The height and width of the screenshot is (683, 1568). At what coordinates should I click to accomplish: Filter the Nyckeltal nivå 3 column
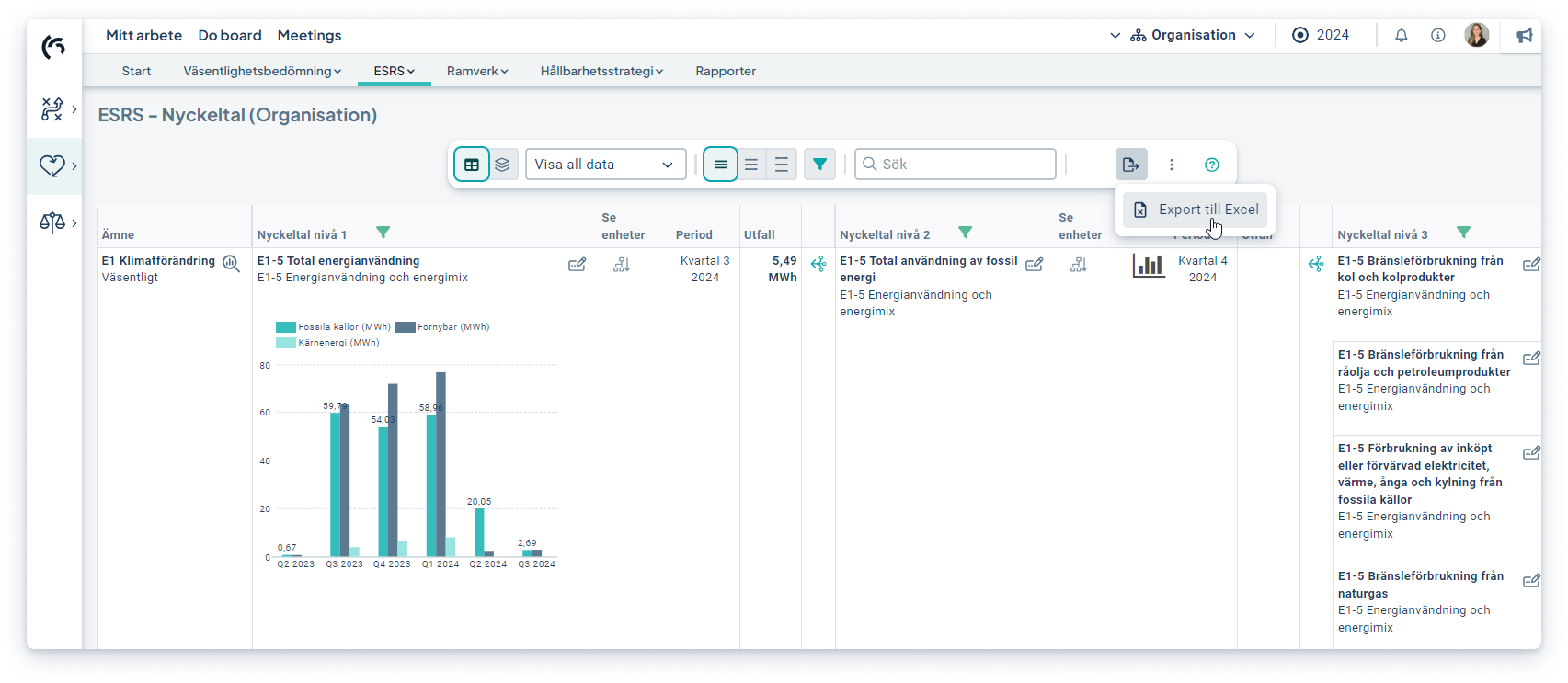pyautogui.click(x=1463, y=233)
